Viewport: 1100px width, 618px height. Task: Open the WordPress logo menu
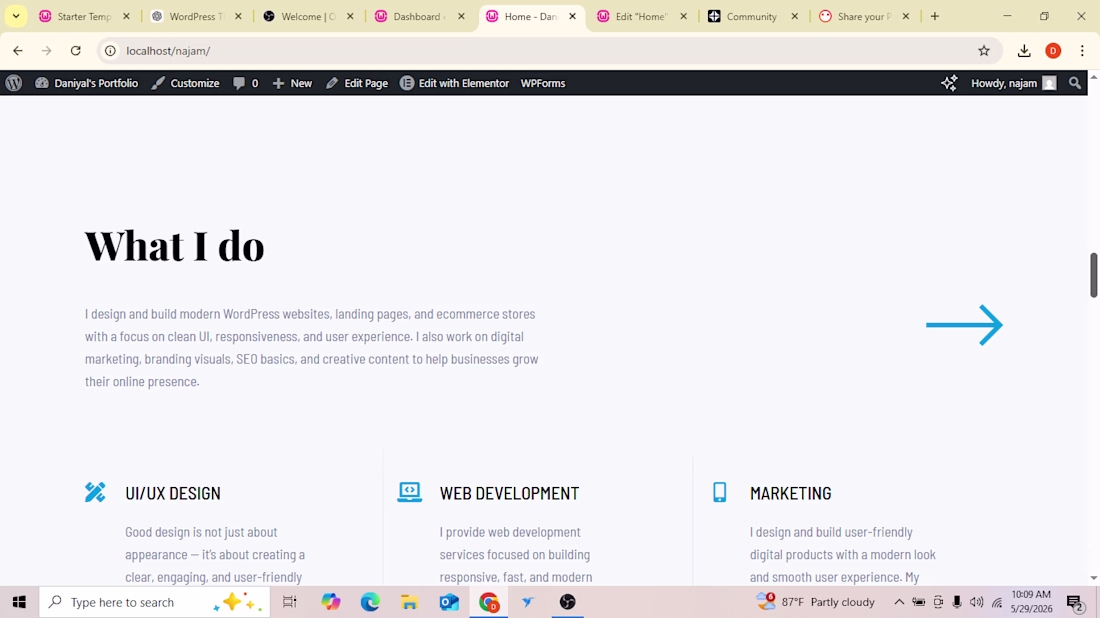14,83
